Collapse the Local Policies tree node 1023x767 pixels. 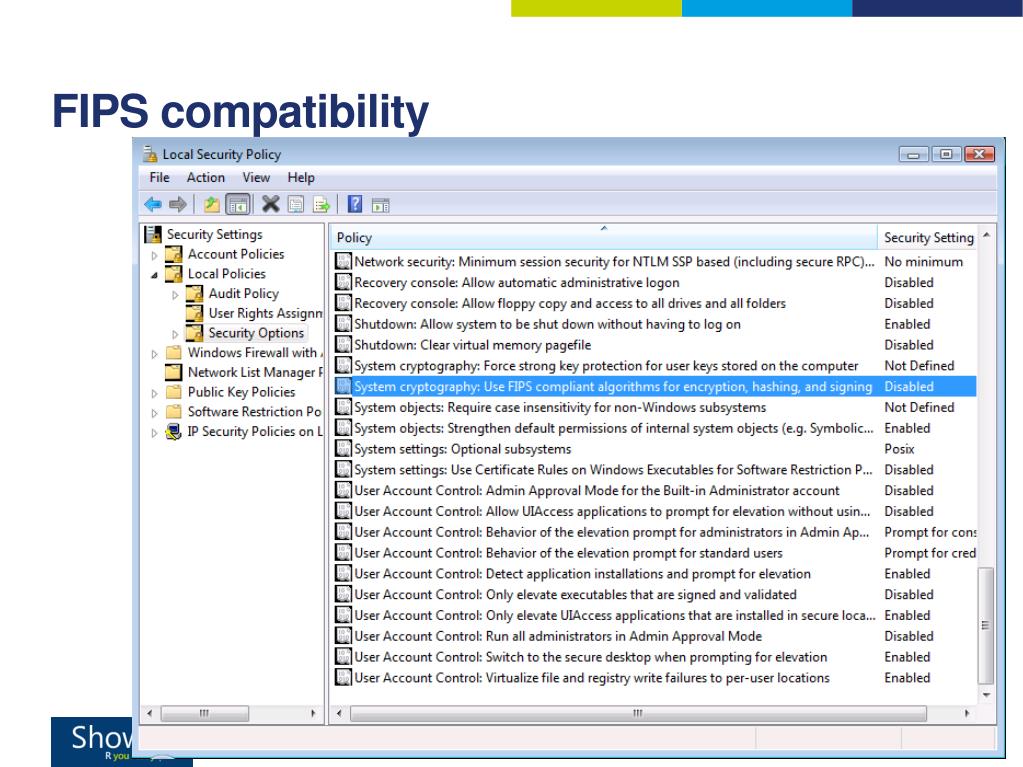[155, 275]
